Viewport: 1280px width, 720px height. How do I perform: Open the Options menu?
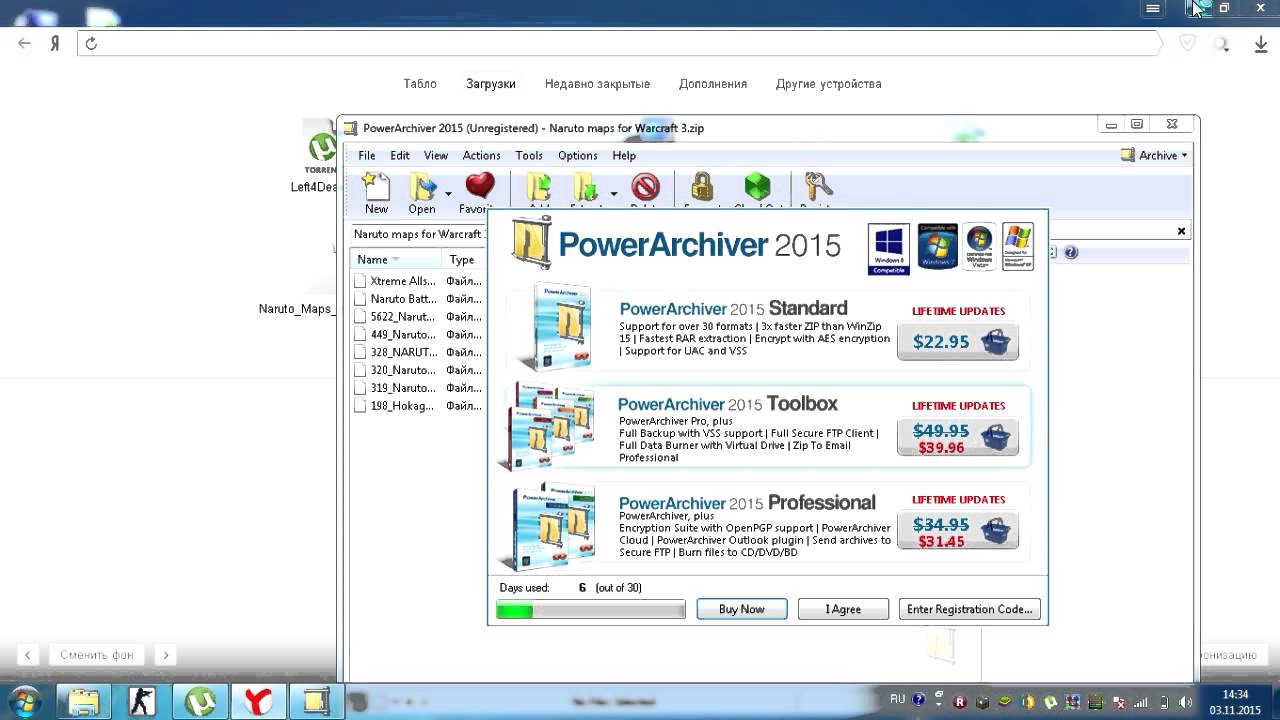pos(577,156)
